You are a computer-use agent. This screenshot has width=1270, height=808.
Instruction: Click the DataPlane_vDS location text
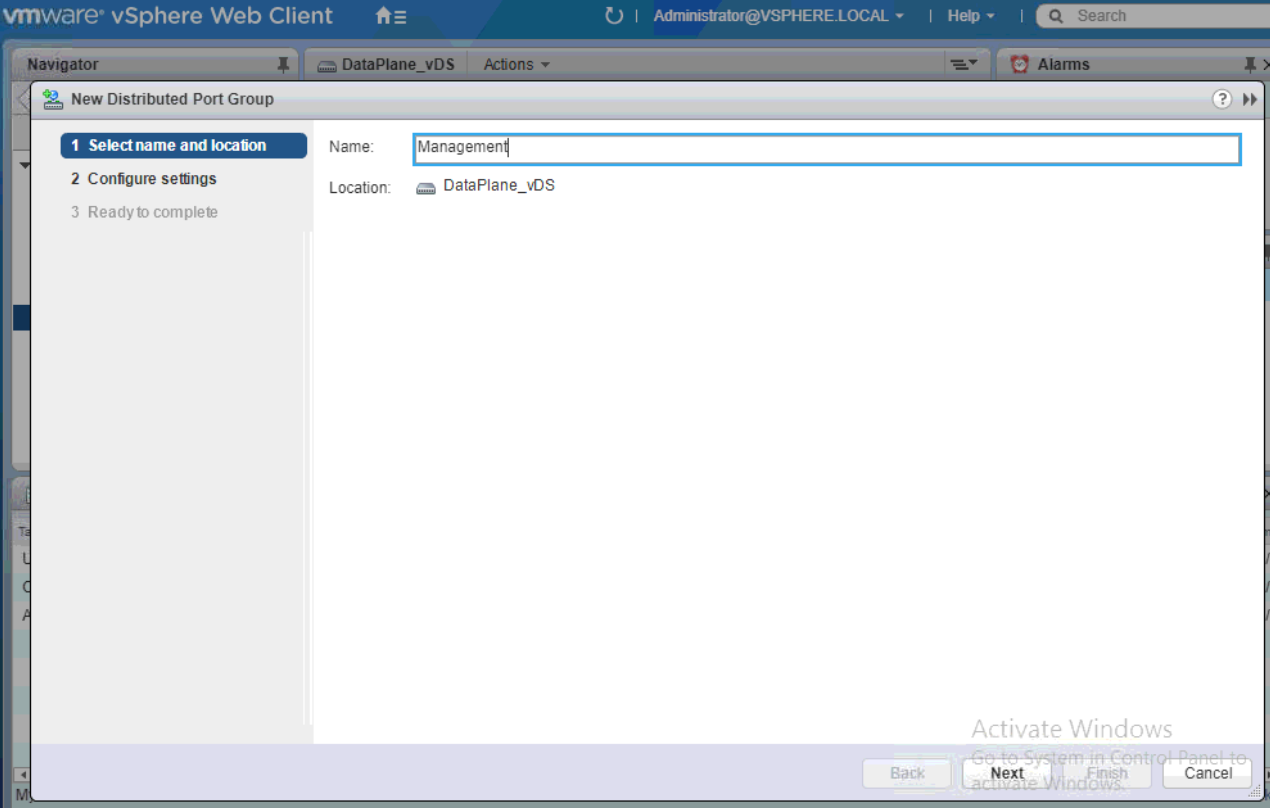499,185
